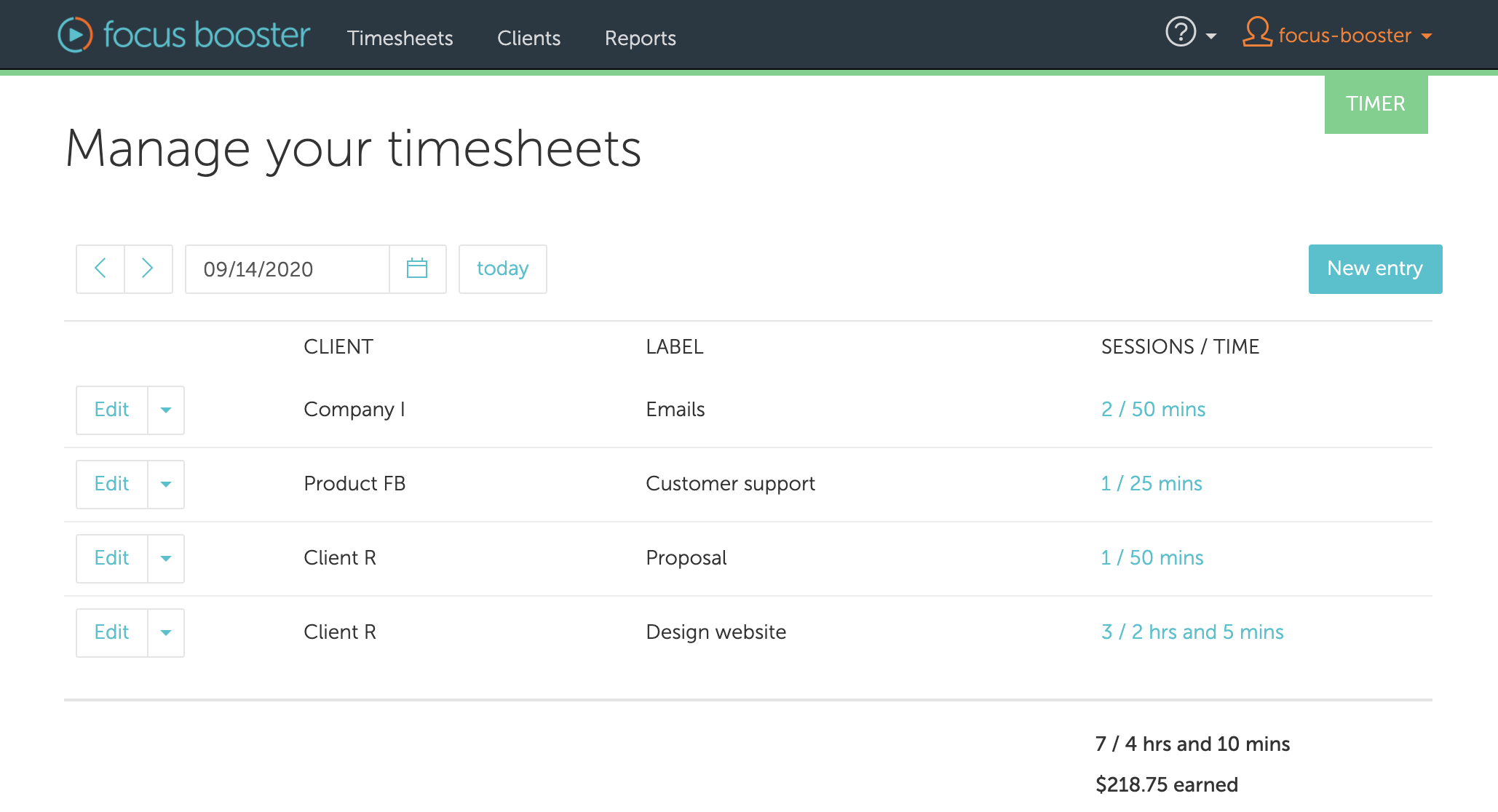Open the Reports menu item
Viewport: 1498px width, 812px height.
pyautogui.click(x=640, y=37)
